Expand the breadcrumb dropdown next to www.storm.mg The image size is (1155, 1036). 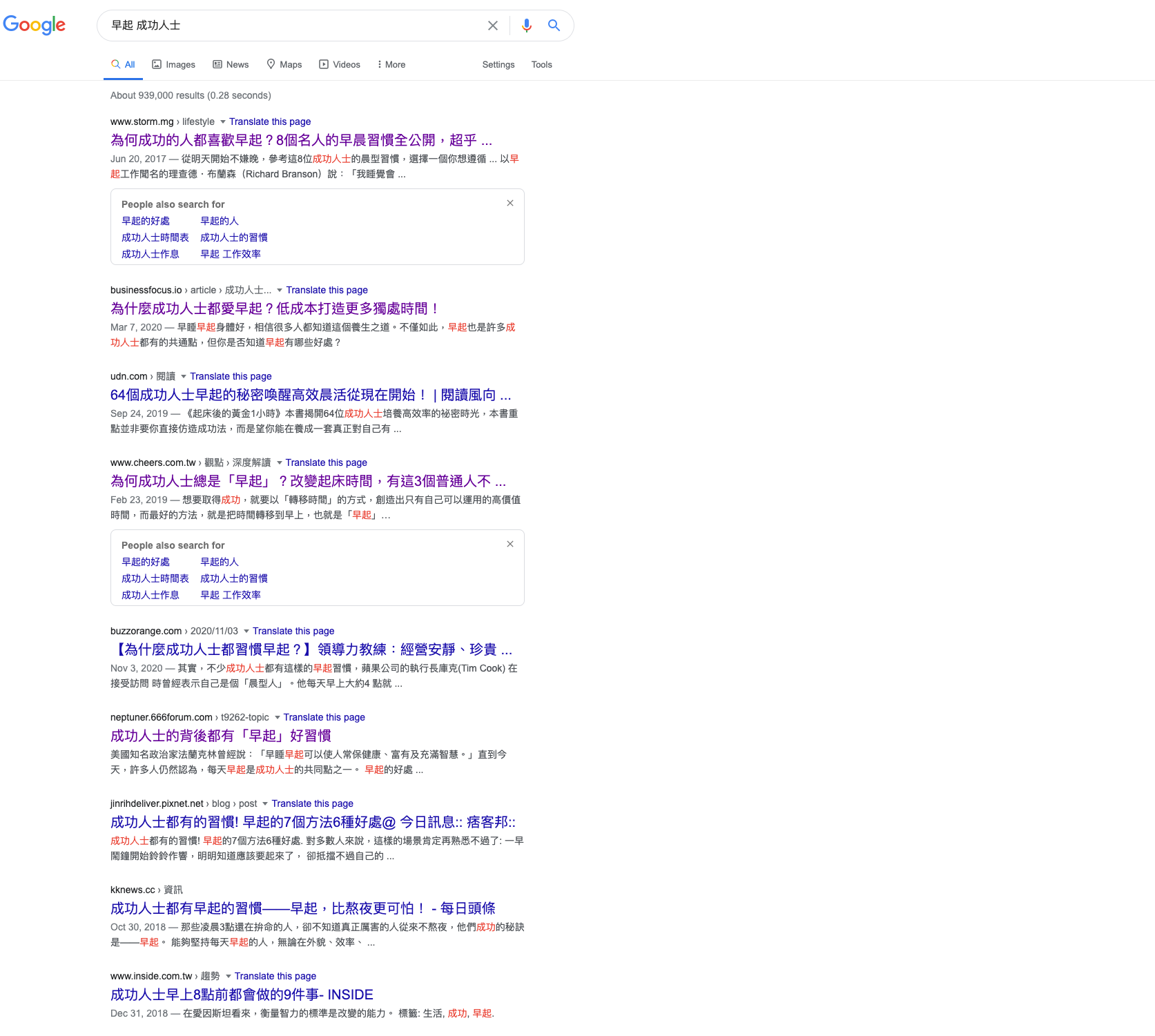click(222, 121)
